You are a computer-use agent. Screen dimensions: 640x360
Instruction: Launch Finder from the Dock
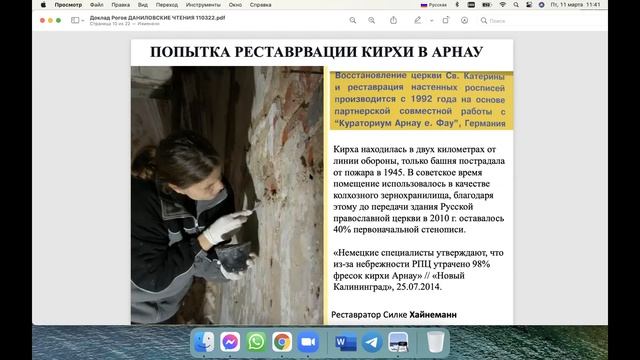coord(204,342)
